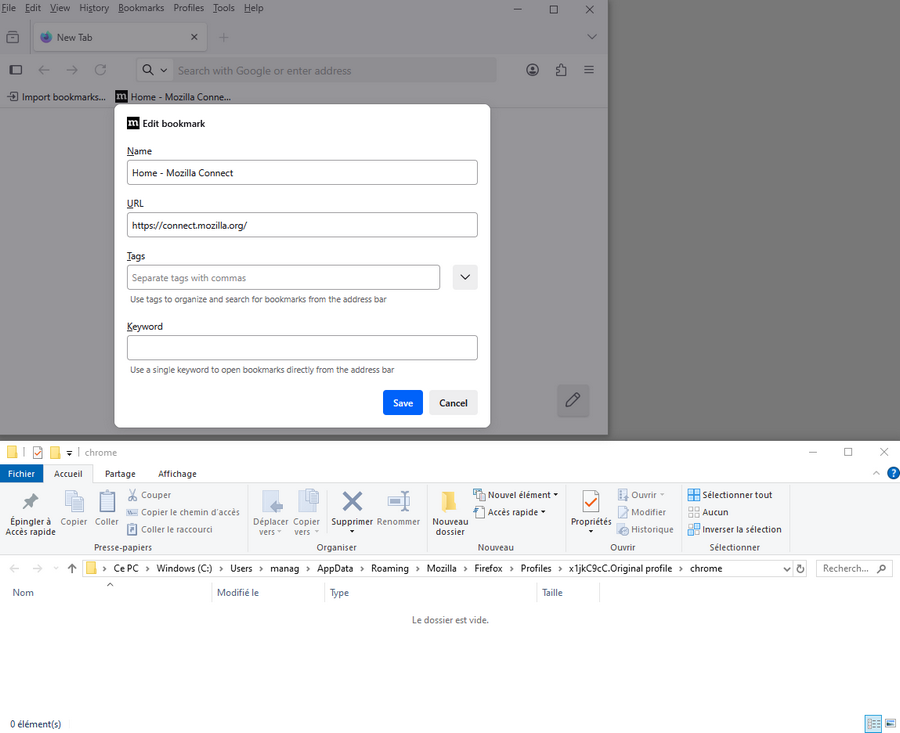This screenshot has height=733, width=900.
Task: Switch to the Affichage ribbon tab
Action: pyautogui.click(x=177, y=474)
